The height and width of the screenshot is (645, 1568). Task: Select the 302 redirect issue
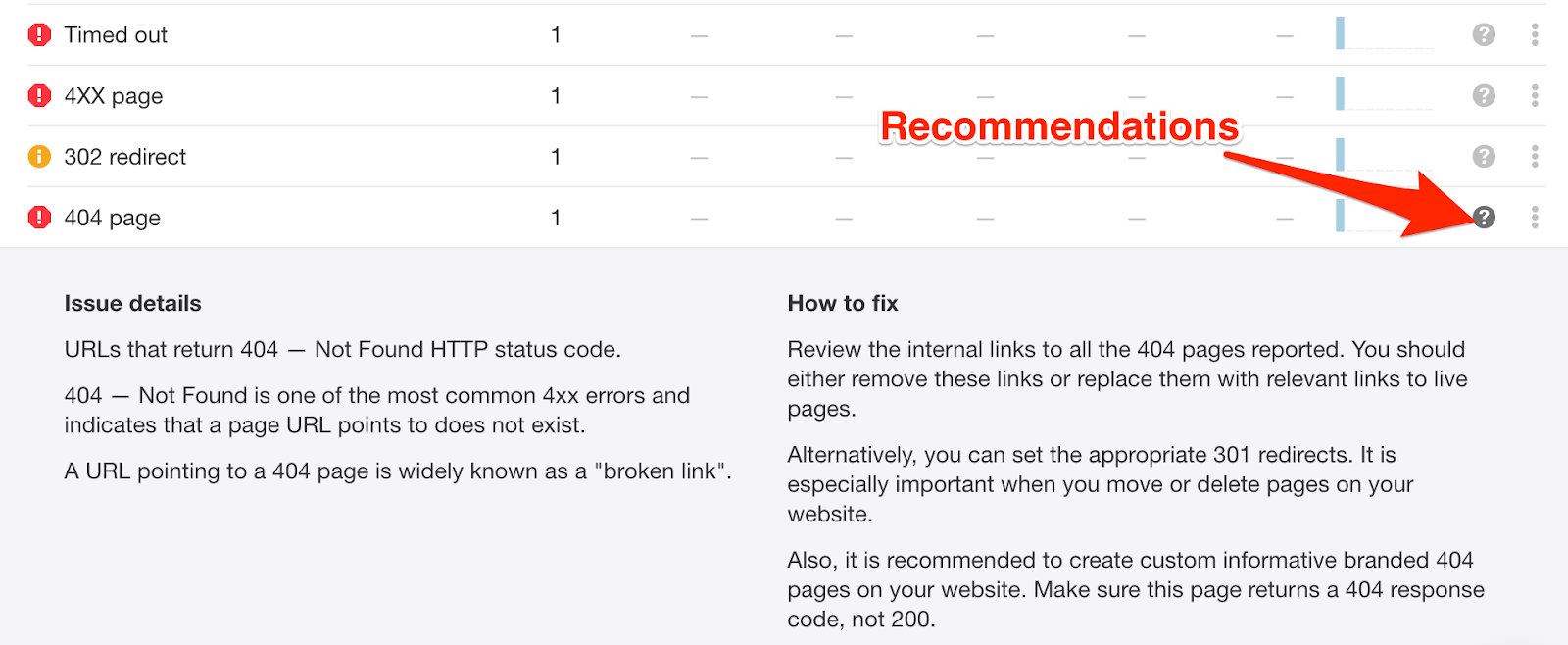pyautogui.click(x=125, y=157)
